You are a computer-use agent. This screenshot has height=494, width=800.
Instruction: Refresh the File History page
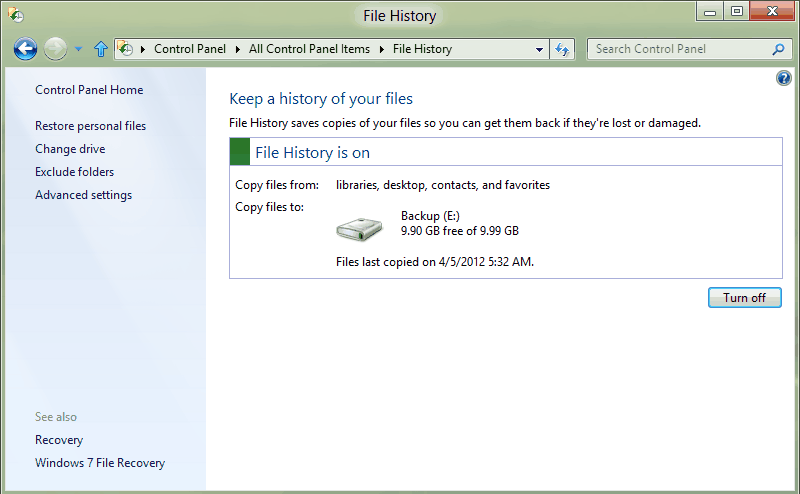coord(562,50)
